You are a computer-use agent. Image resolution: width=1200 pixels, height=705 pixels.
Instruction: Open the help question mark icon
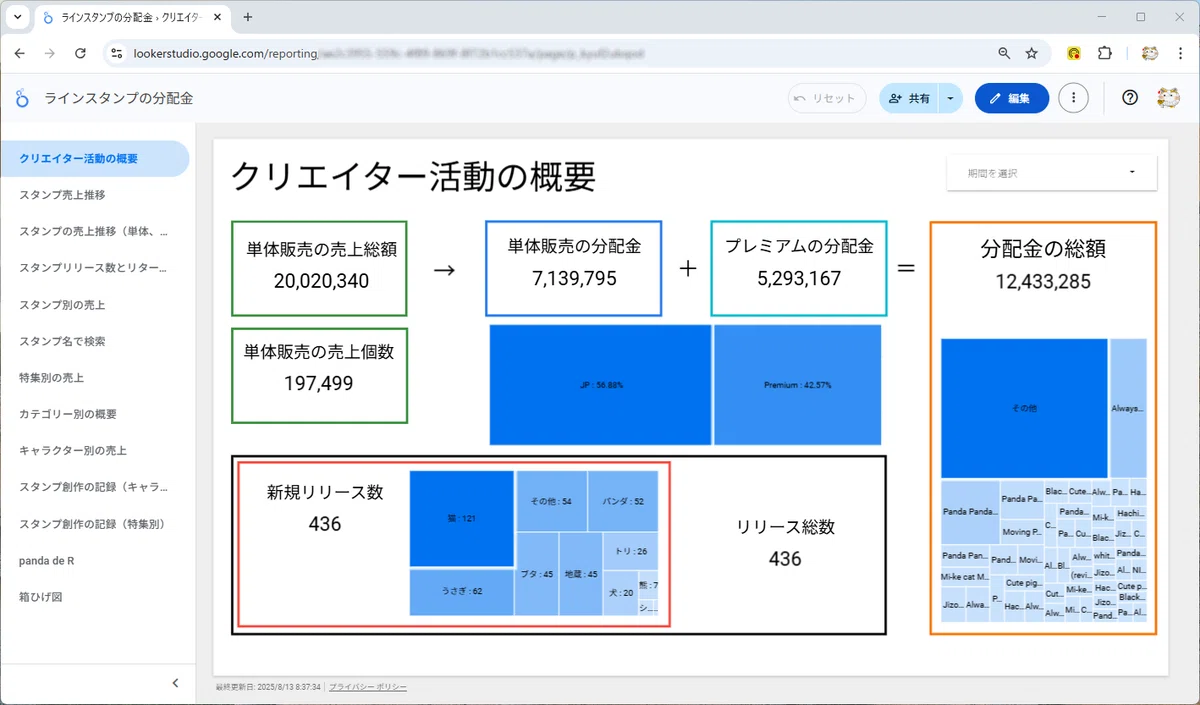coord(1130,98)
